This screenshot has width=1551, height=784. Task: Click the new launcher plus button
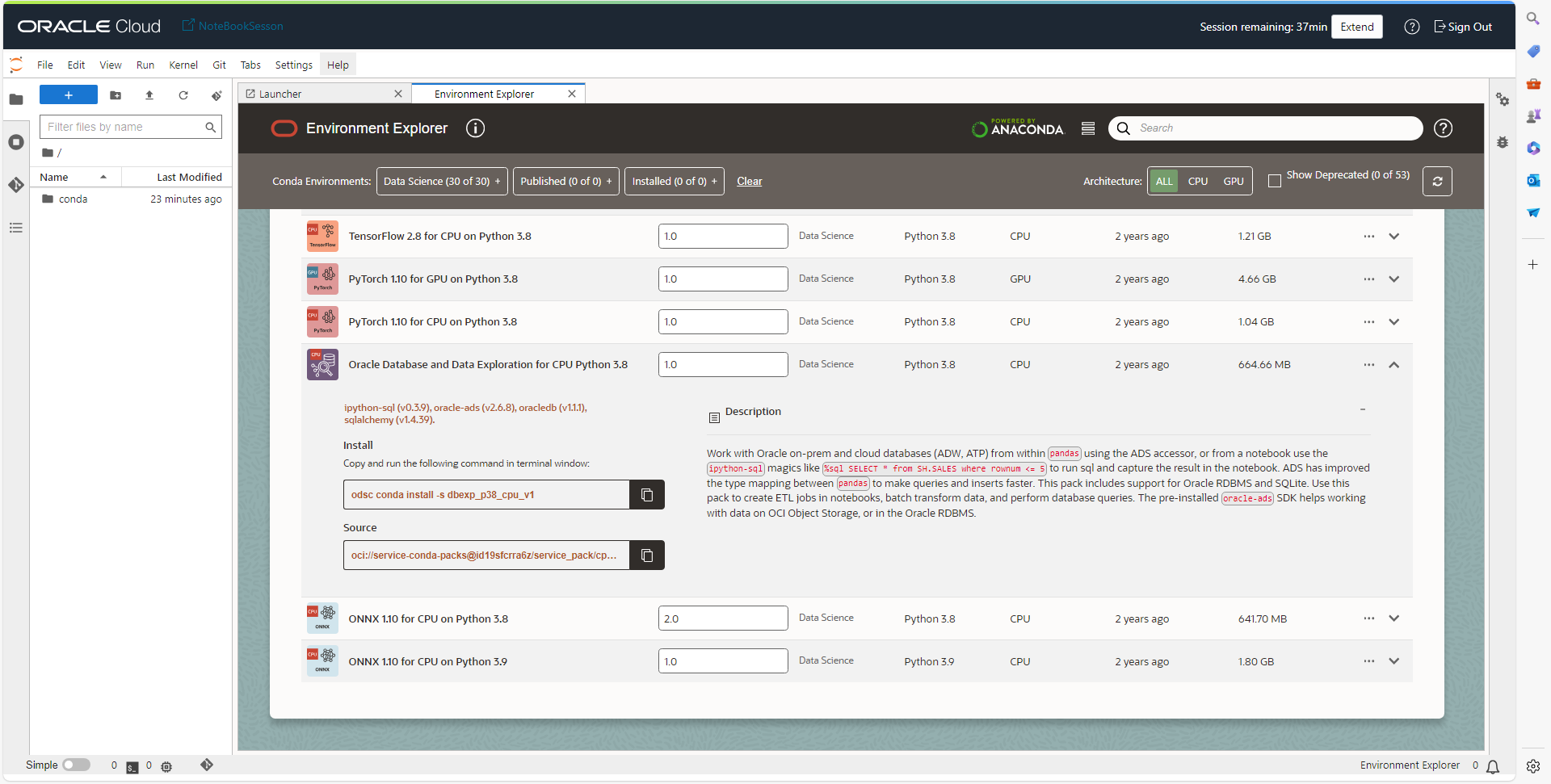pos(69,95)
